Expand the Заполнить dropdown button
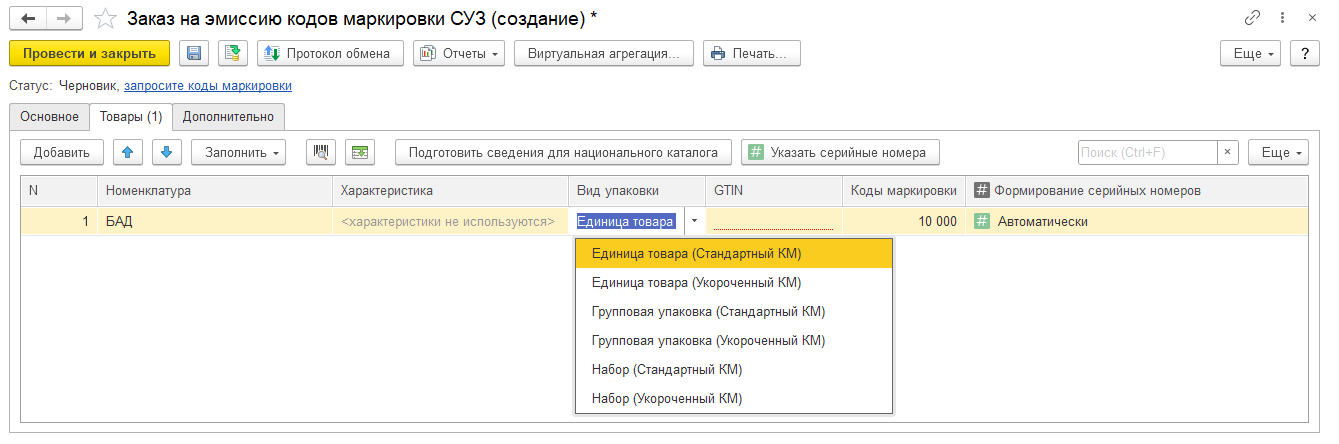The image size is (1339, 444). pos(238,152)
